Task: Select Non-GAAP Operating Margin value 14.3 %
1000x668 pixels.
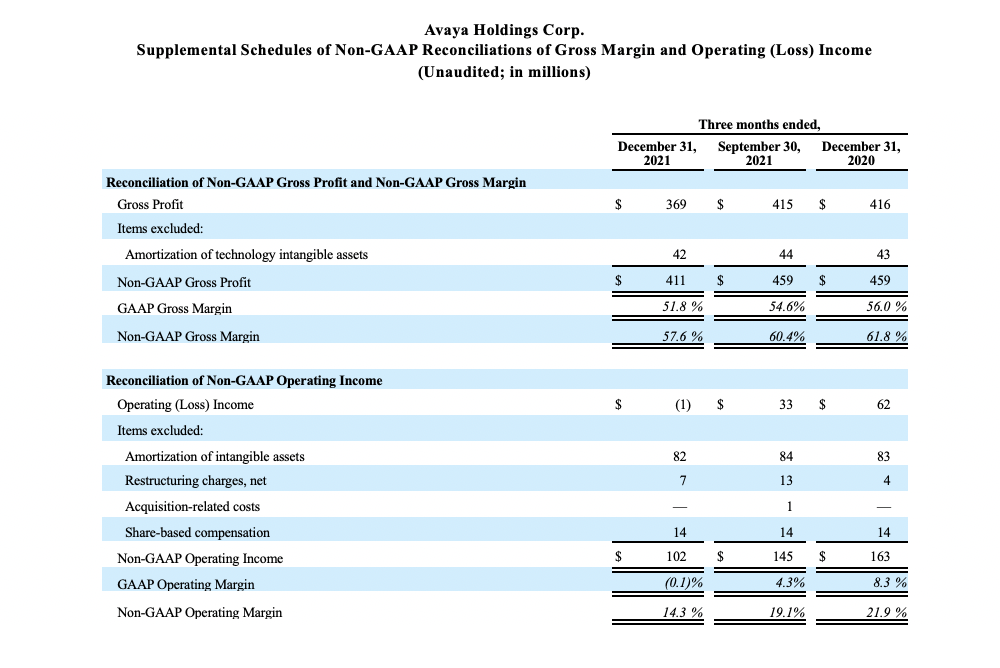Action: tap(682, 612)
